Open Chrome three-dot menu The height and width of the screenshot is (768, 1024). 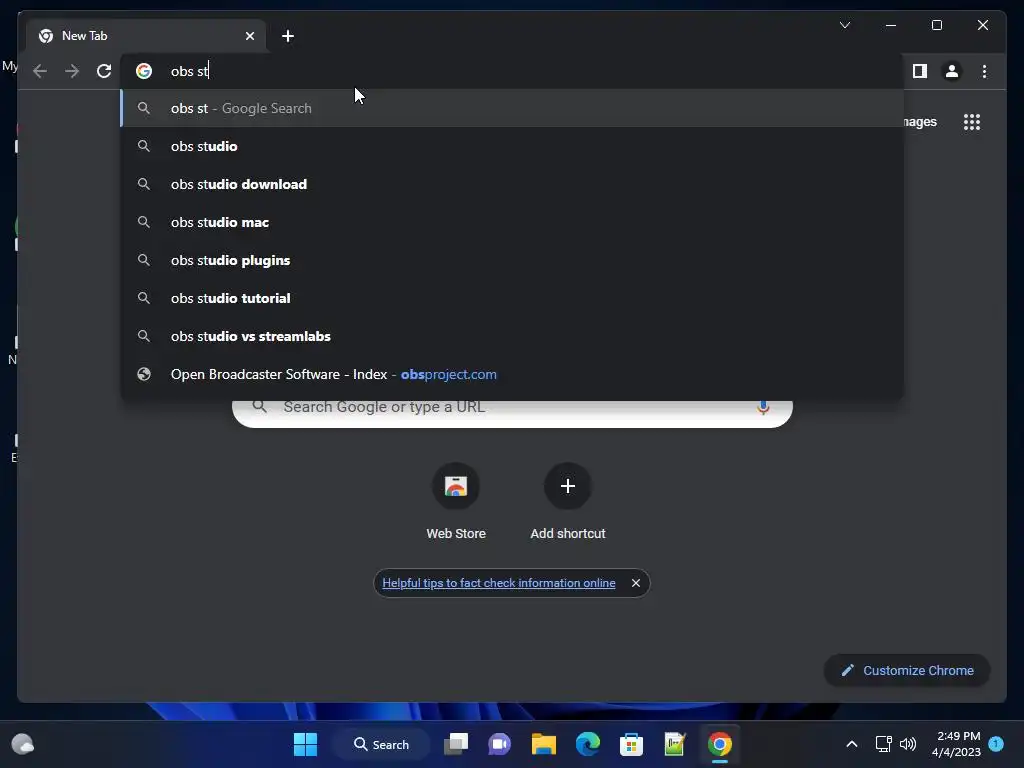click(x=984, y=71)
